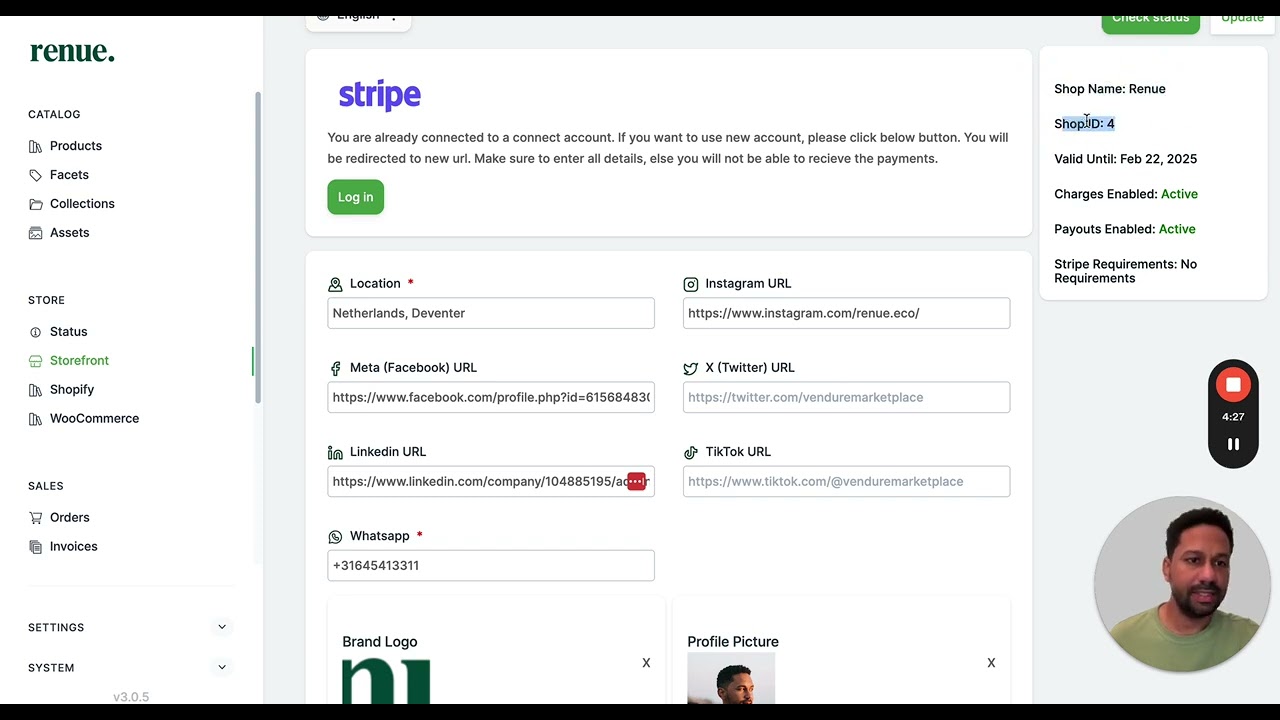
Task: Click 'Valid Until: Feb 22, 2025'
Action: (x=1125, y=159)
